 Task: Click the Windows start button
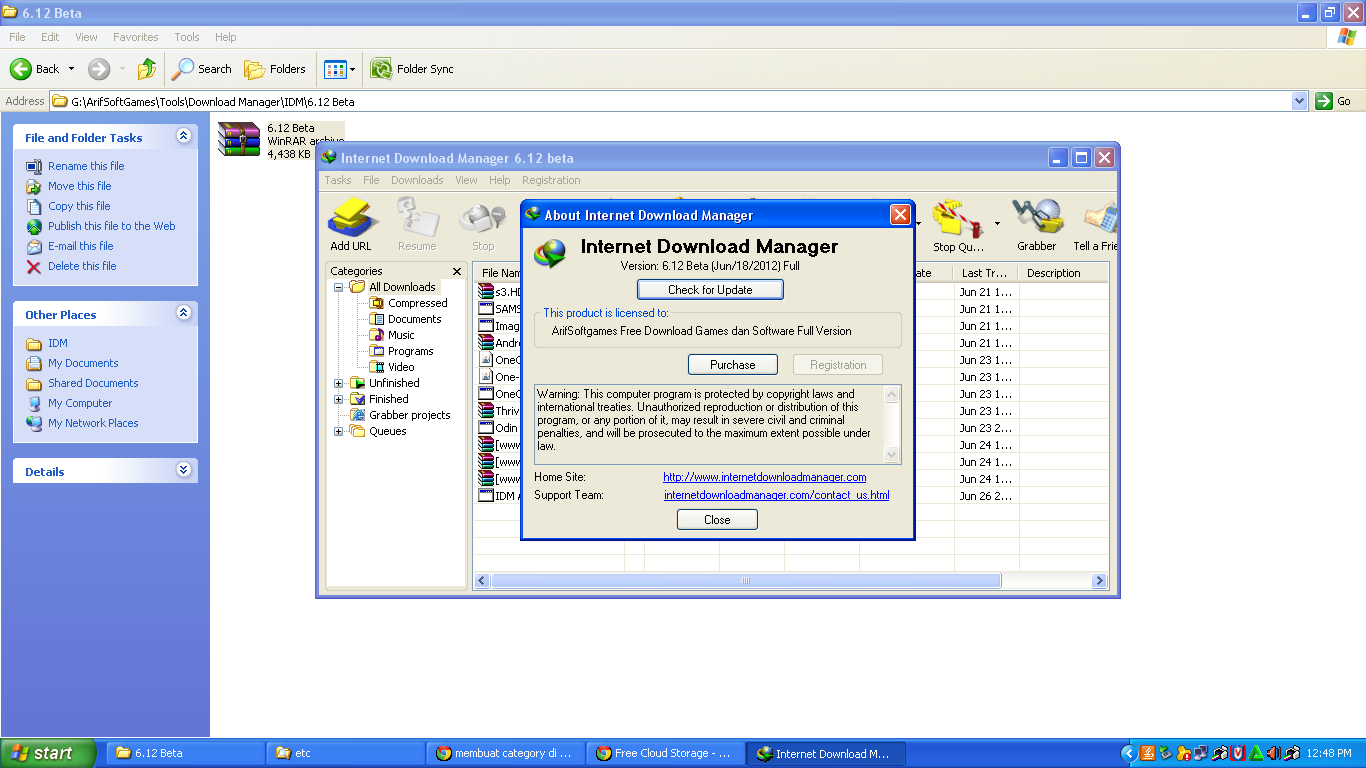(48, 753)
